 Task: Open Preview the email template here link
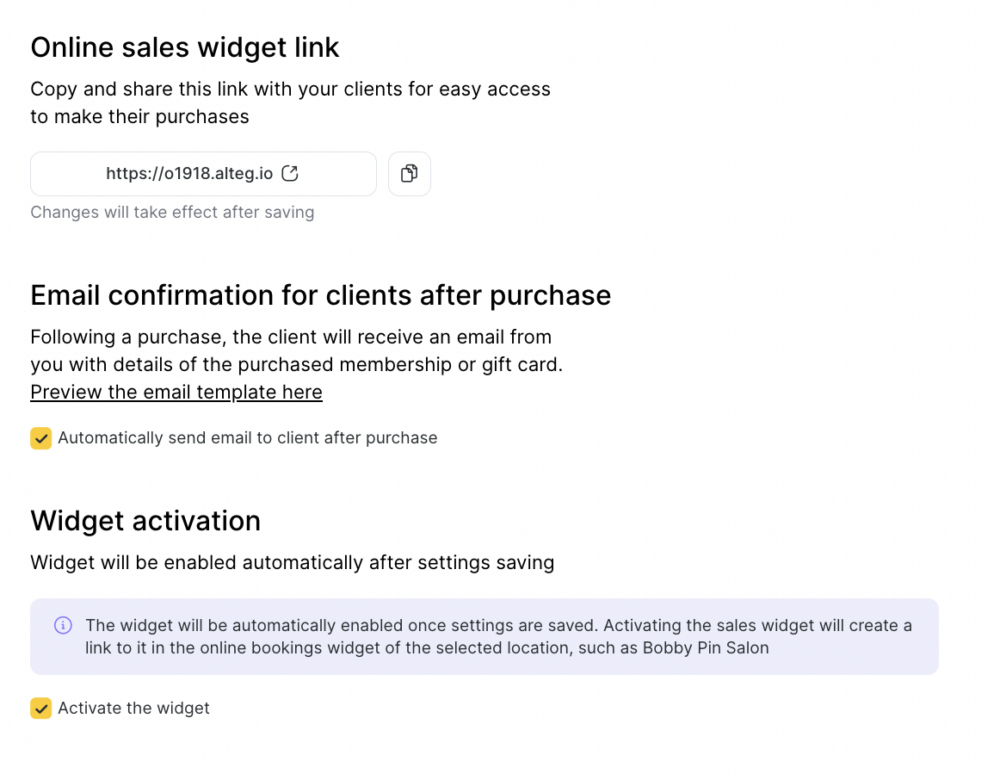pos(177,392)
